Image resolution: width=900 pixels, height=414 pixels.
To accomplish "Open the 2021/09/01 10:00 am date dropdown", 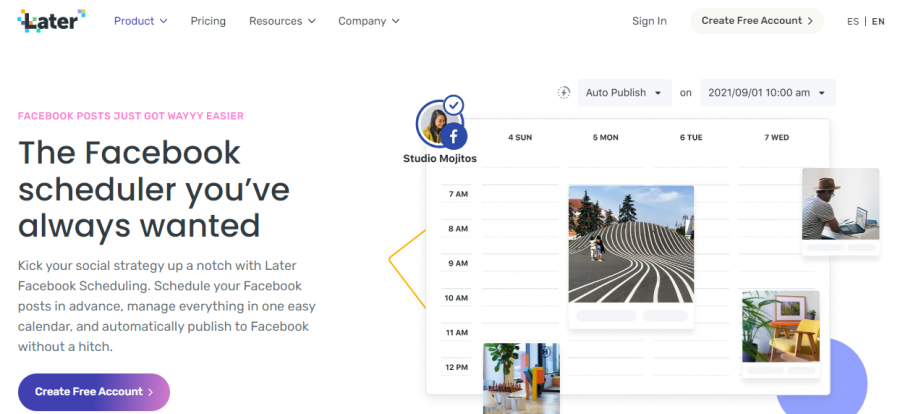I will point(767,92).
